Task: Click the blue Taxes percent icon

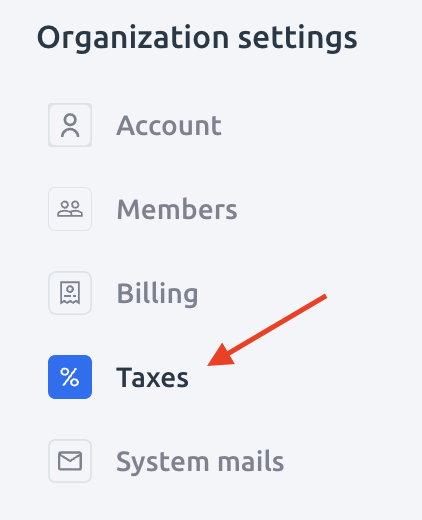Action: (70, 377)
